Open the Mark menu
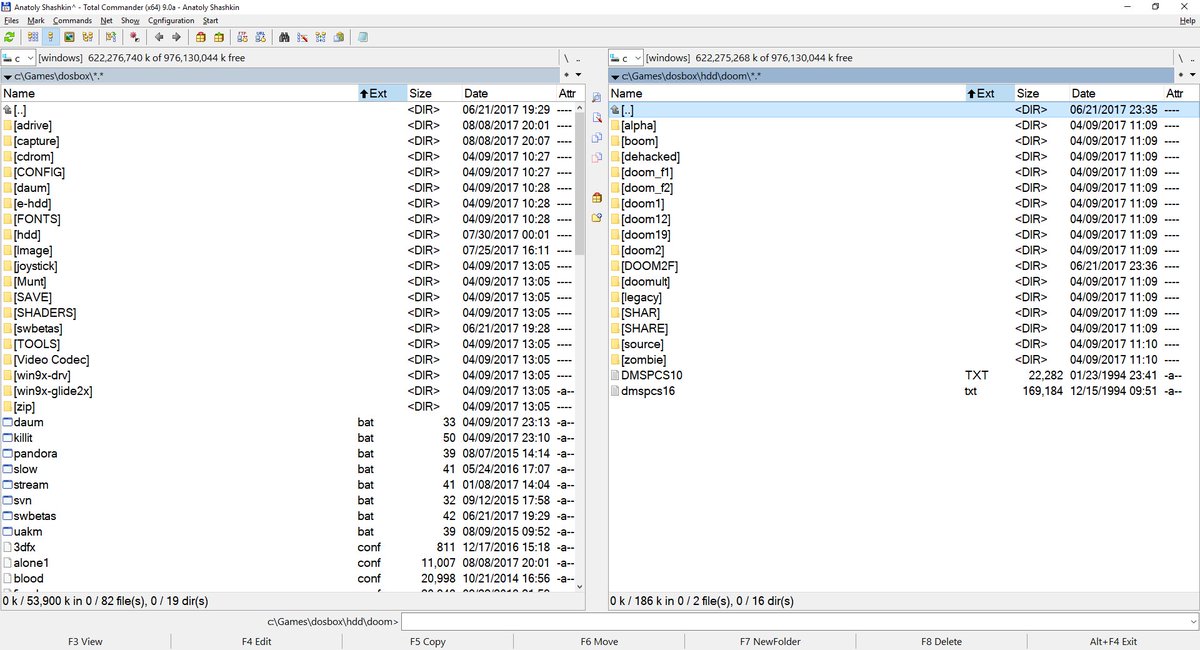The width and height of the screenshot is (1200, 650). 36,20
